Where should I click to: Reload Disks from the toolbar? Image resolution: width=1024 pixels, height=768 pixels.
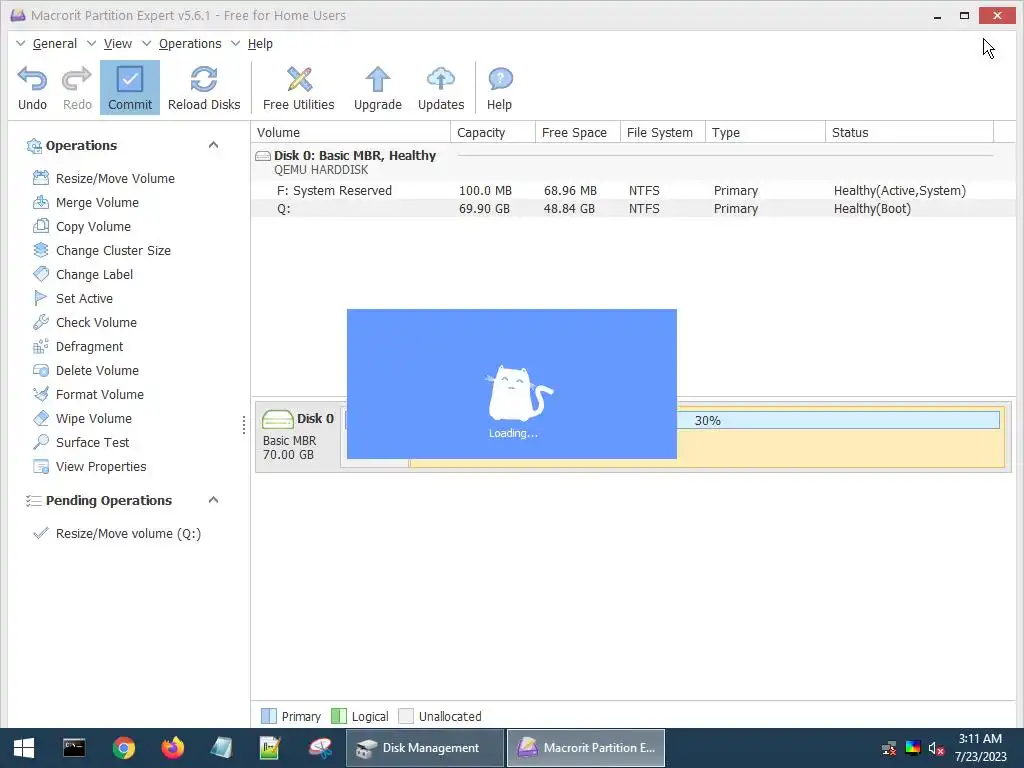tap(204, 88)
